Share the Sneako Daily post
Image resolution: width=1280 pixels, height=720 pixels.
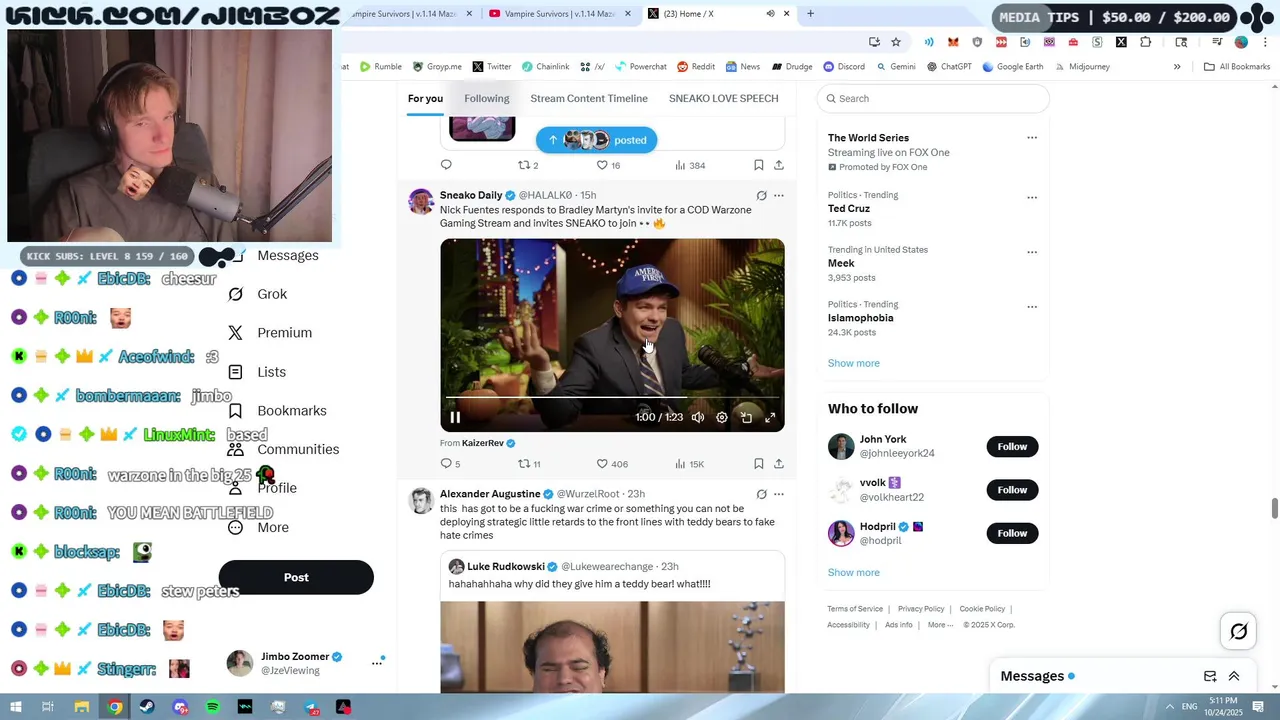click(779, 464)
